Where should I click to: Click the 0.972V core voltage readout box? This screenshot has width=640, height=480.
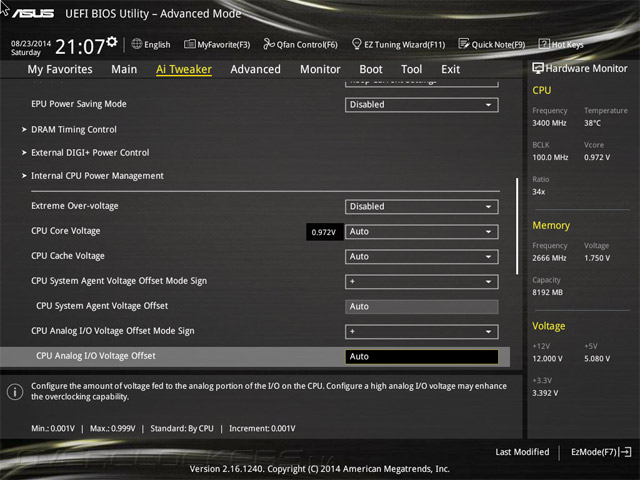point(324,232)
